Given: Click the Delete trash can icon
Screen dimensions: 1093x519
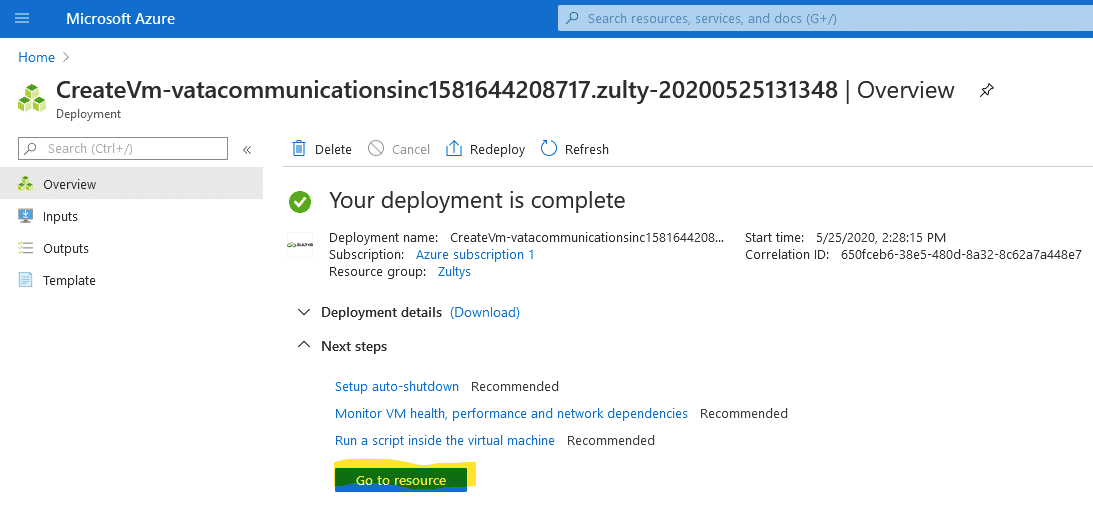Looking at the screenshot, I should pyautogui.click(x=299, y=148).
